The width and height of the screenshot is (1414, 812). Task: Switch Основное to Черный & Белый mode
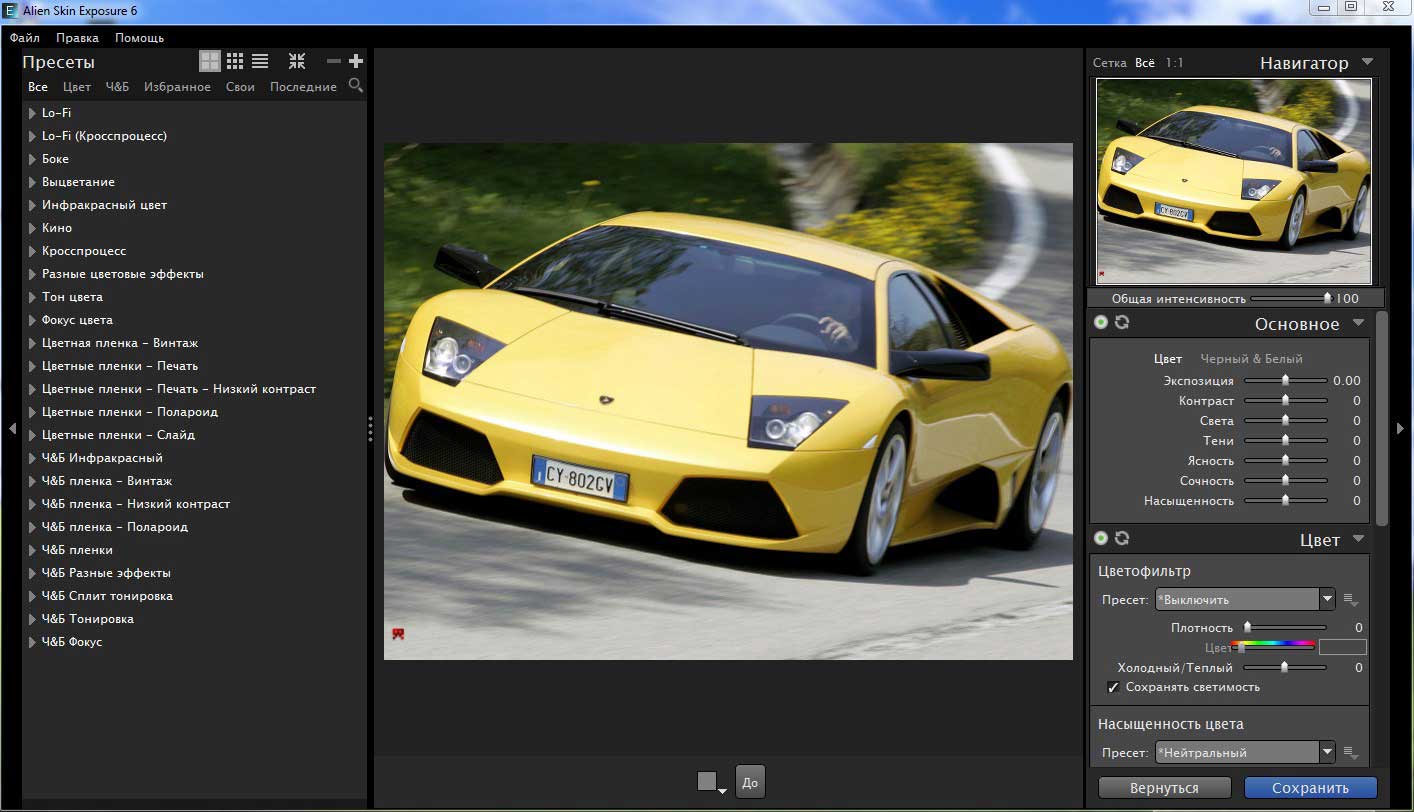(x=1251, y=359)
